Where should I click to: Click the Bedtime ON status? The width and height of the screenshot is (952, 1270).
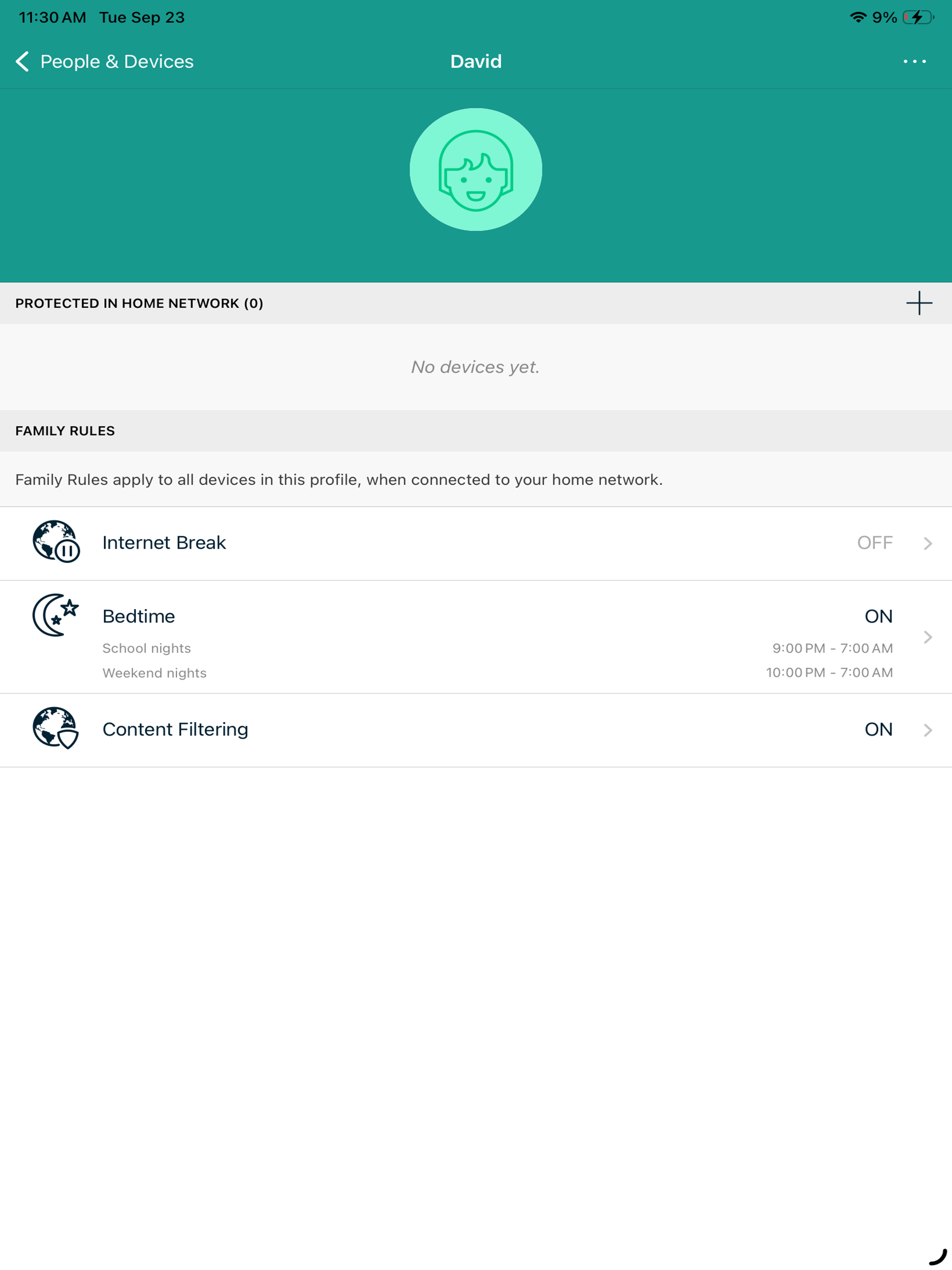879,616
